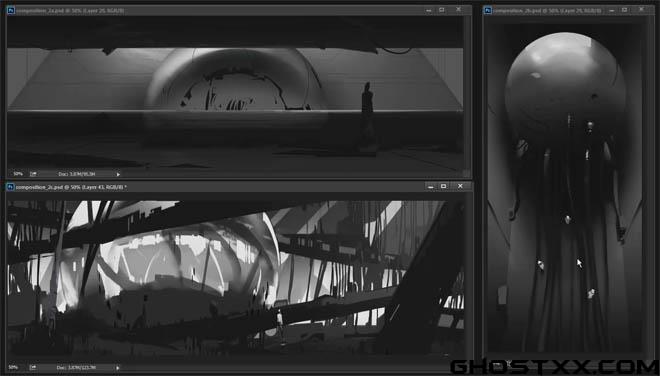Screen dimensions: 660x376
Task: Maximize the composition_2c.psd document window
Action: click(444, 186)
